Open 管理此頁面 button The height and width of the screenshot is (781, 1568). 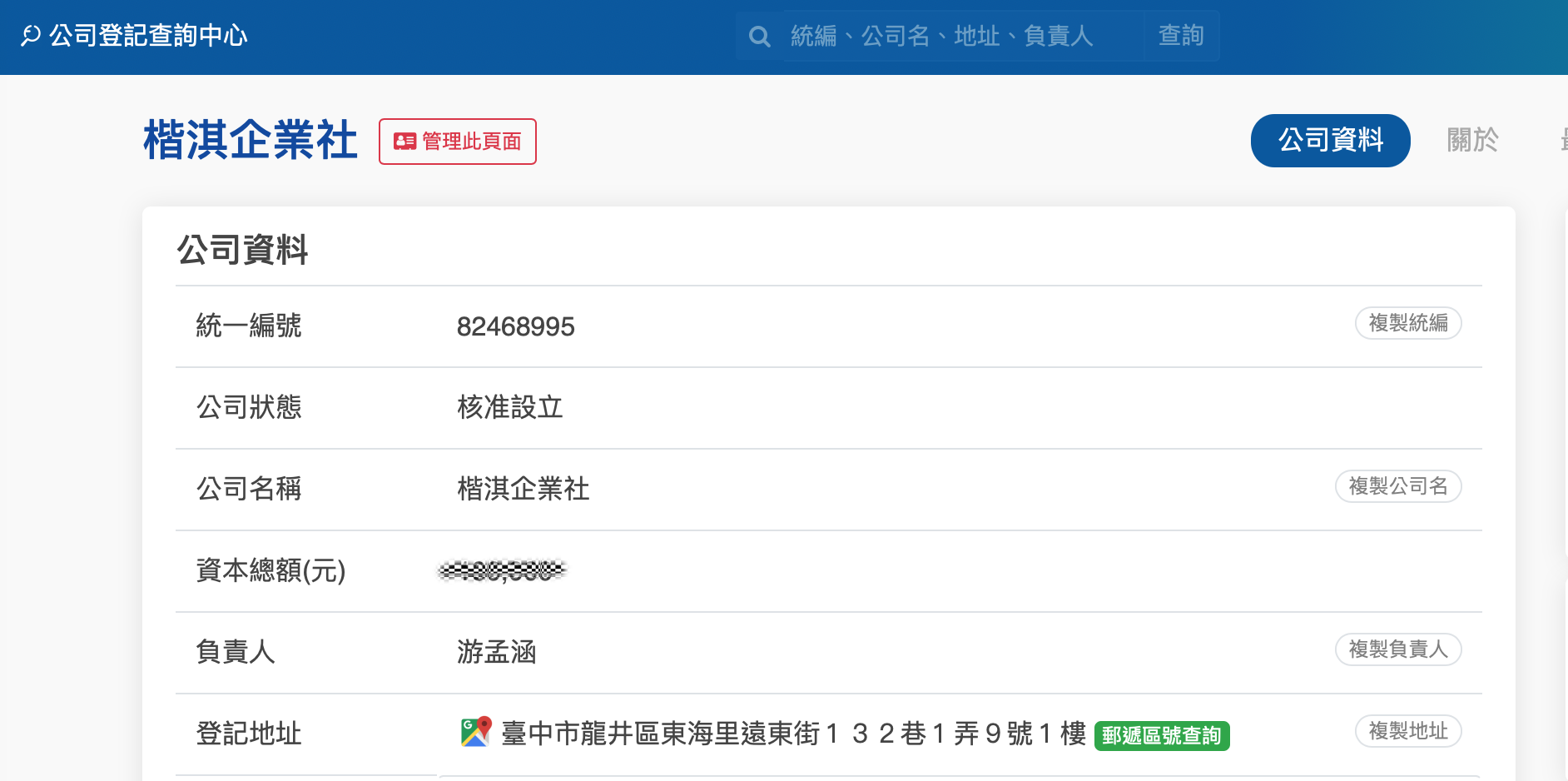point(458,142)
